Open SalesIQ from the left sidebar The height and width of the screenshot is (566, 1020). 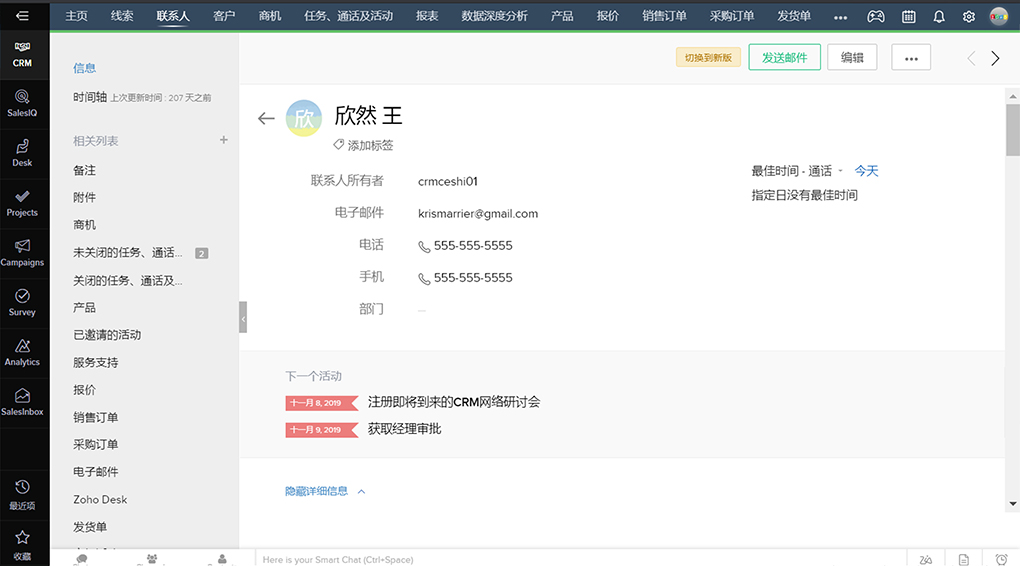coord(22,103)
